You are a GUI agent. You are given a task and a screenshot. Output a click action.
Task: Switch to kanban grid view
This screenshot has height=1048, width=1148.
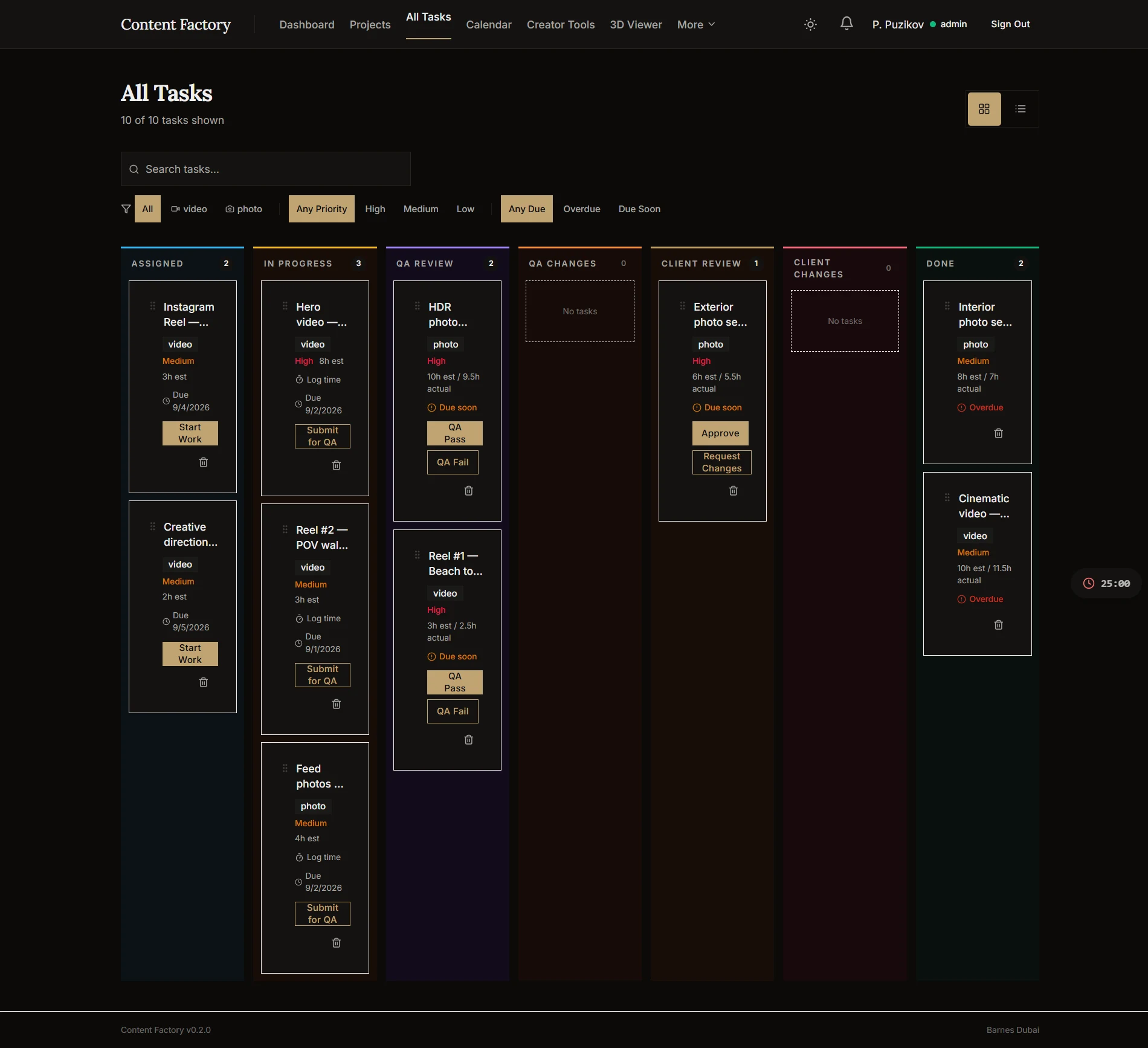pyautogui.click(x=984, y=109)
